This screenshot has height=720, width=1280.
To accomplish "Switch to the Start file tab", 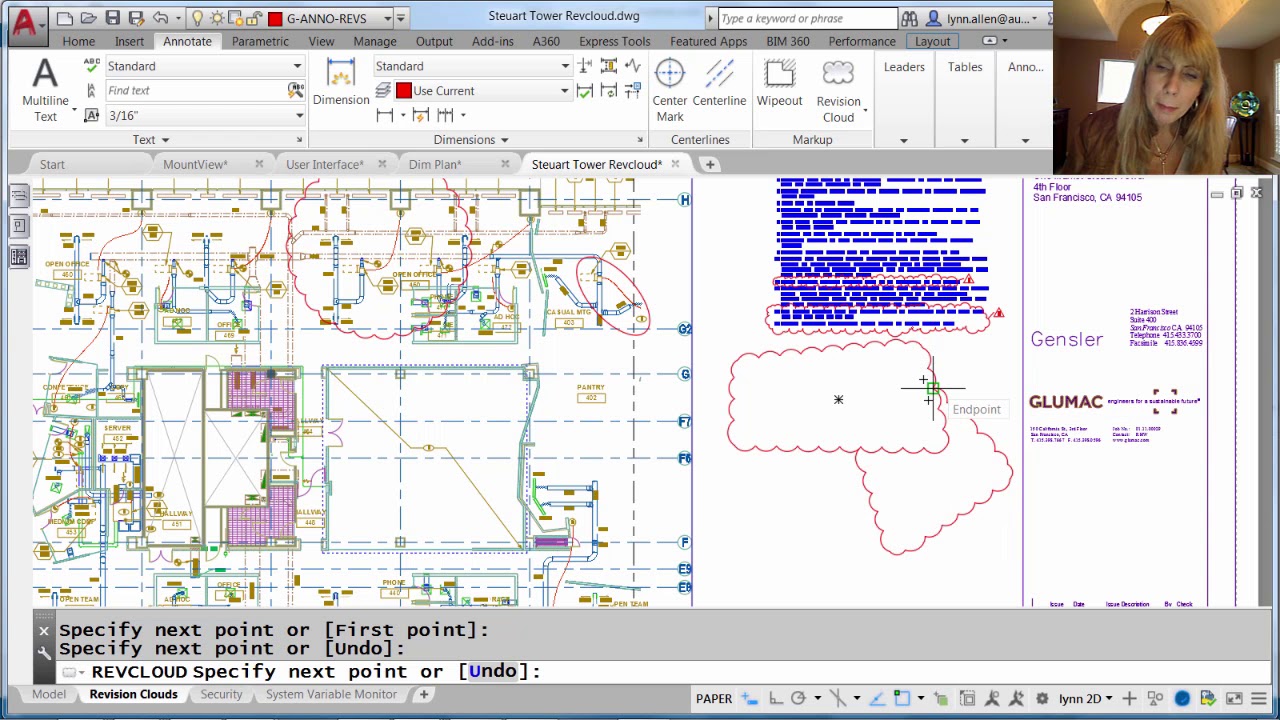I will click(x=52, y=164).
